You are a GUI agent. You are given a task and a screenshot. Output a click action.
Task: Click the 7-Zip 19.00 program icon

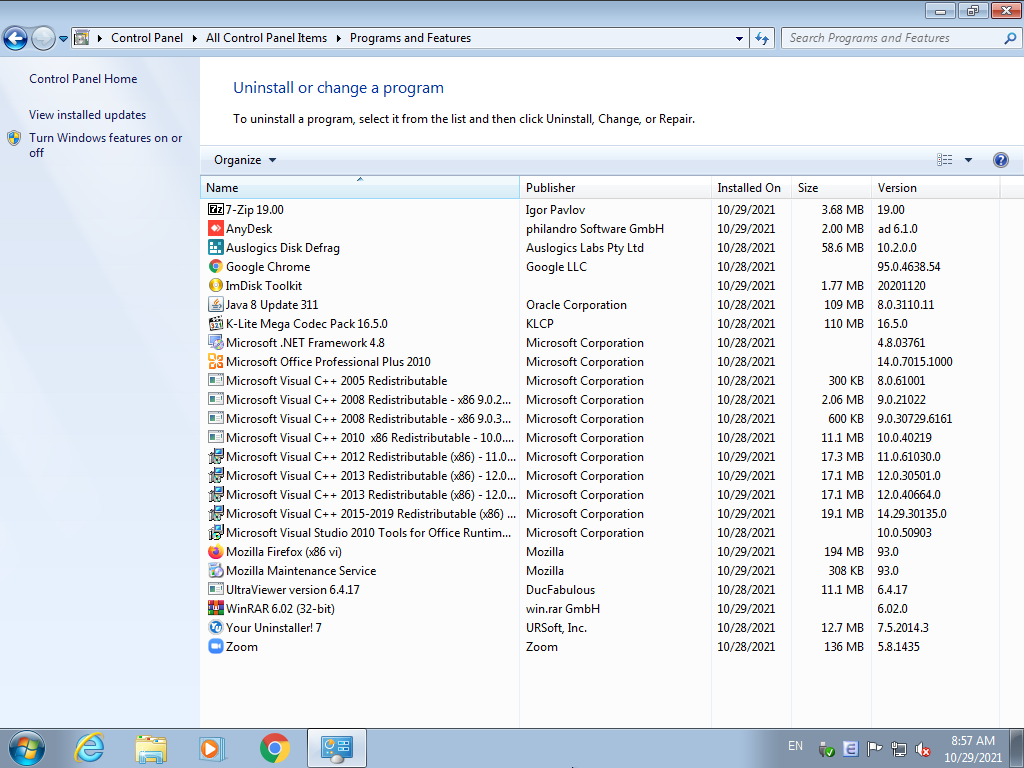(215, 210)
